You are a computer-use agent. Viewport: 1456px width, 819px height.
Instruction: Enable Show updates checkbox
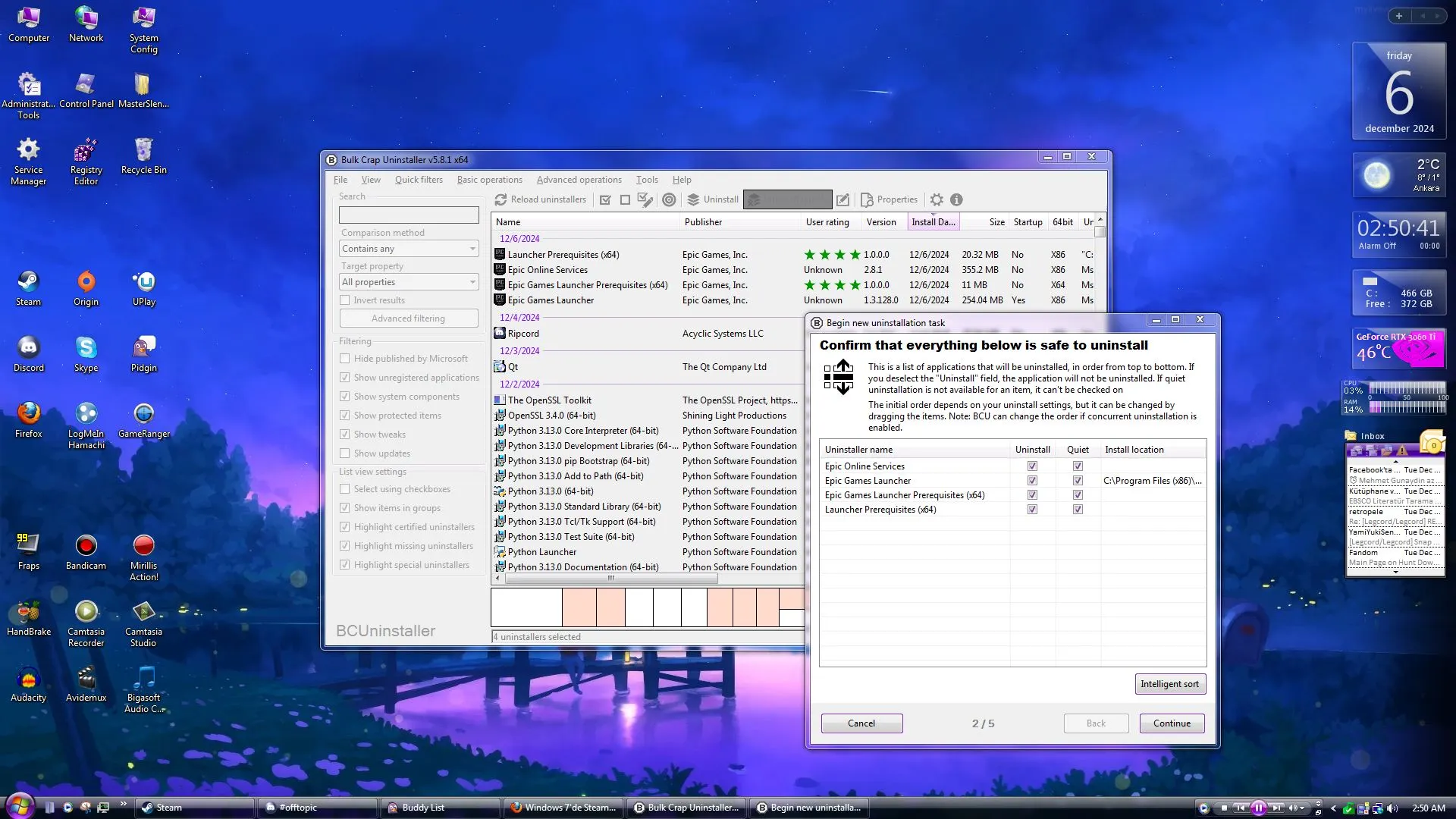click(345, 453)
